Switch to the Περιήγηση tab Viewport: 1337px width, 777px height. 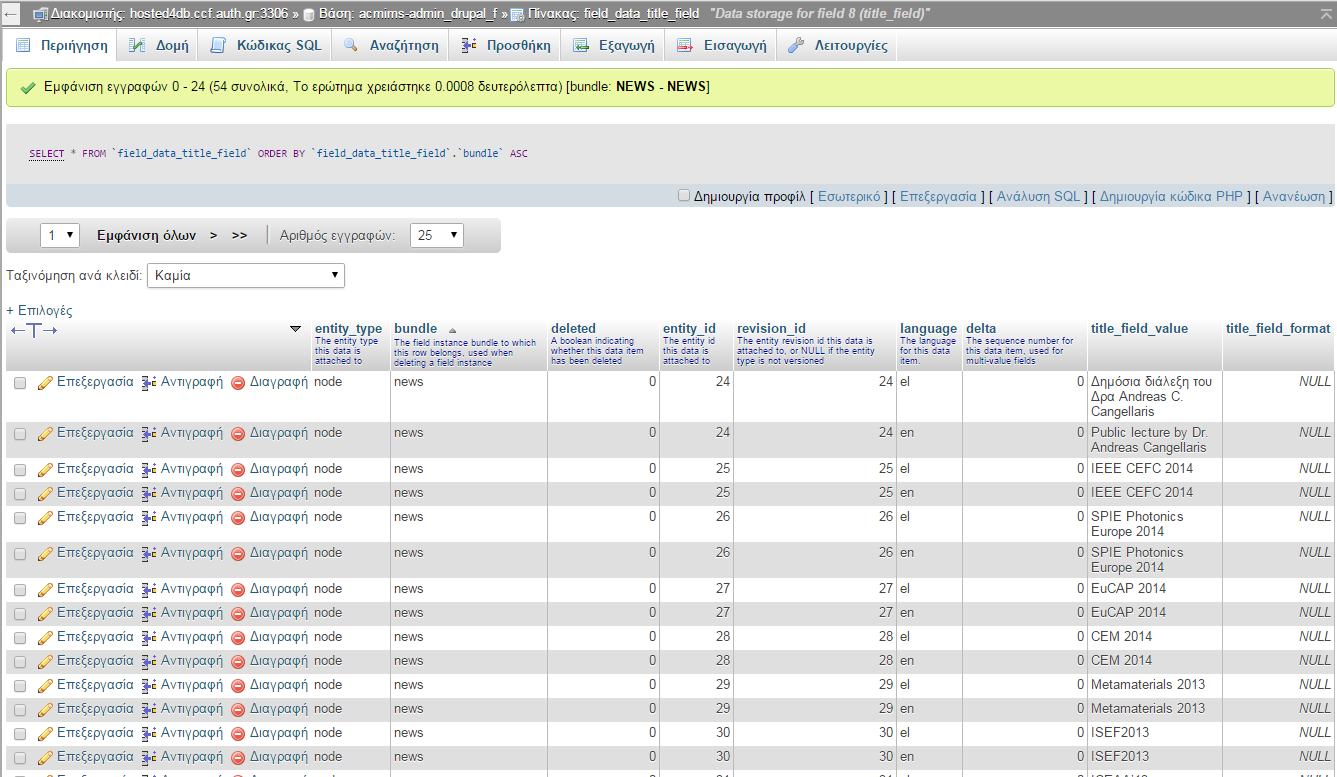coord(62,46)
